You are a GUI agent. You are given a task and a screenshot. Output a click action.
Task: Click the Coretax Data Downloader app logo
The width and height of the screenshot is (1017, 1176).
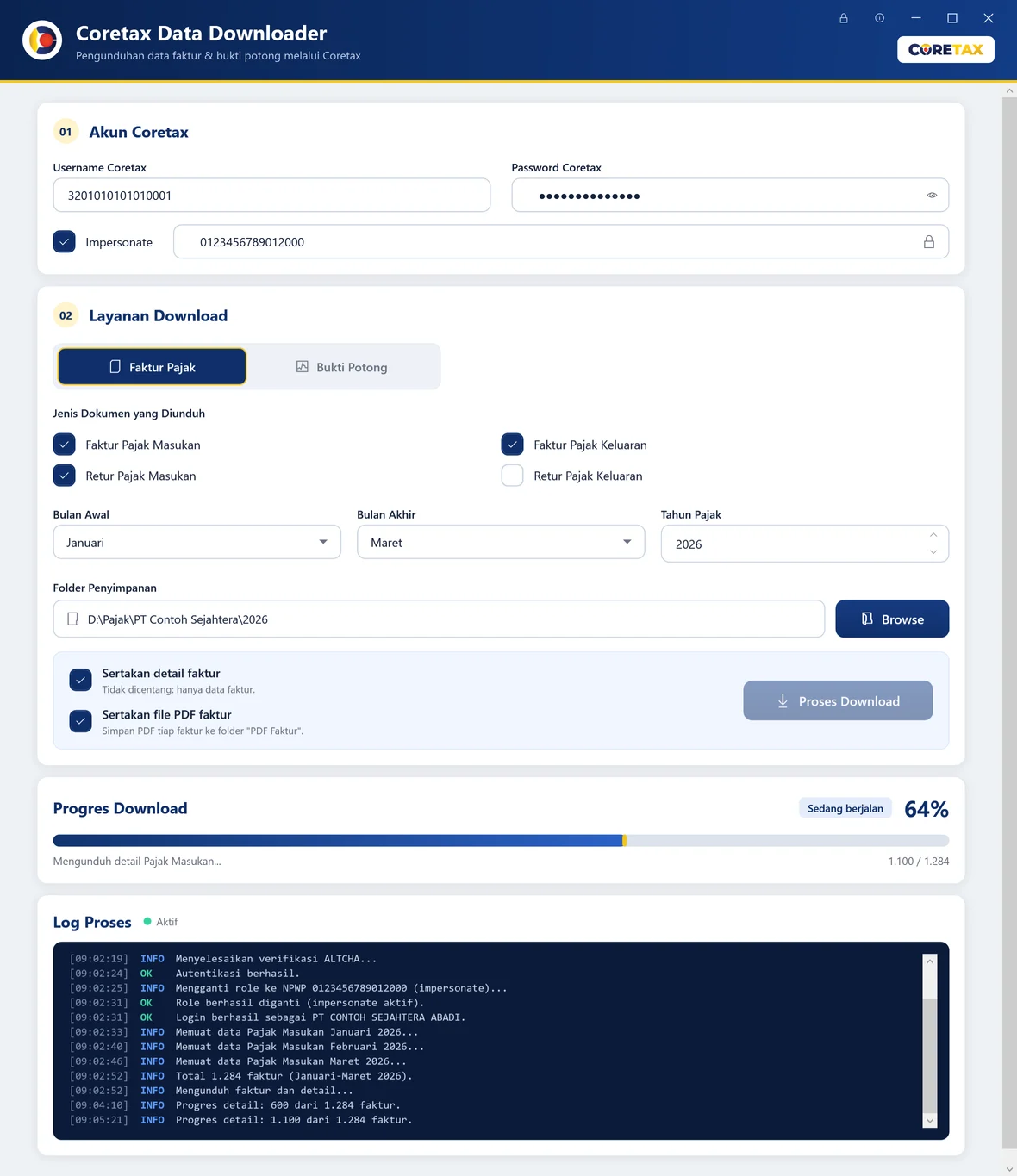click(x=42, y=40)
